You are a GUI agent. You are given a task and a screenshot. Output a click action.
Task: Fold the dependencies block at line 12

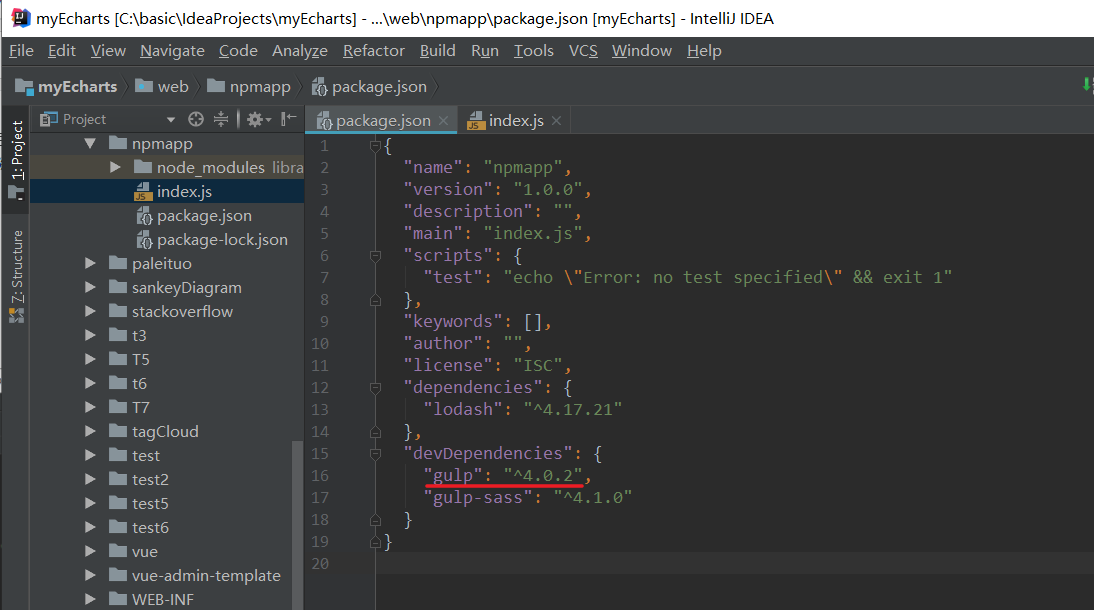pyautogui.click(x=375, y=387)
